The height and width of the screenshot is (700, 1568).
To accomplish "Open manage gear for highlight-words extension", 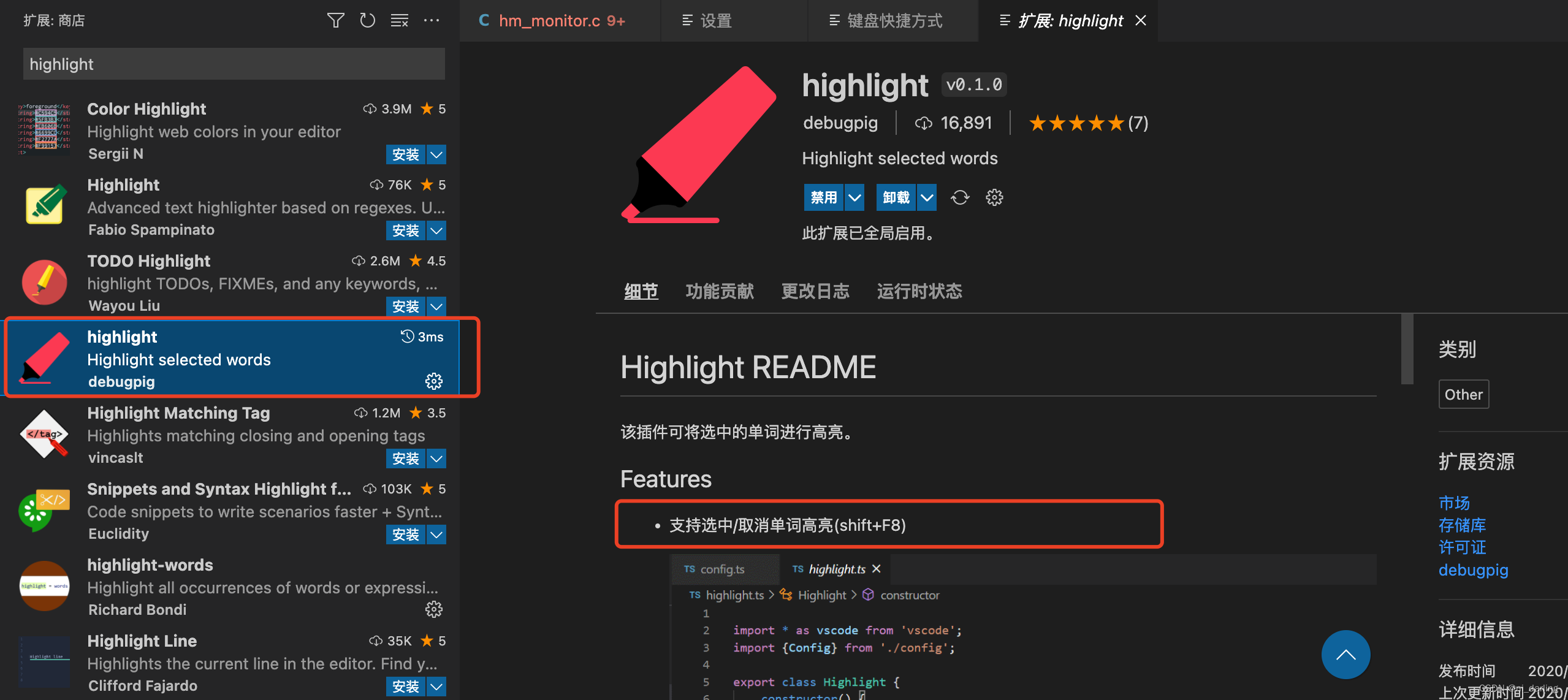I will click(434, 609).
